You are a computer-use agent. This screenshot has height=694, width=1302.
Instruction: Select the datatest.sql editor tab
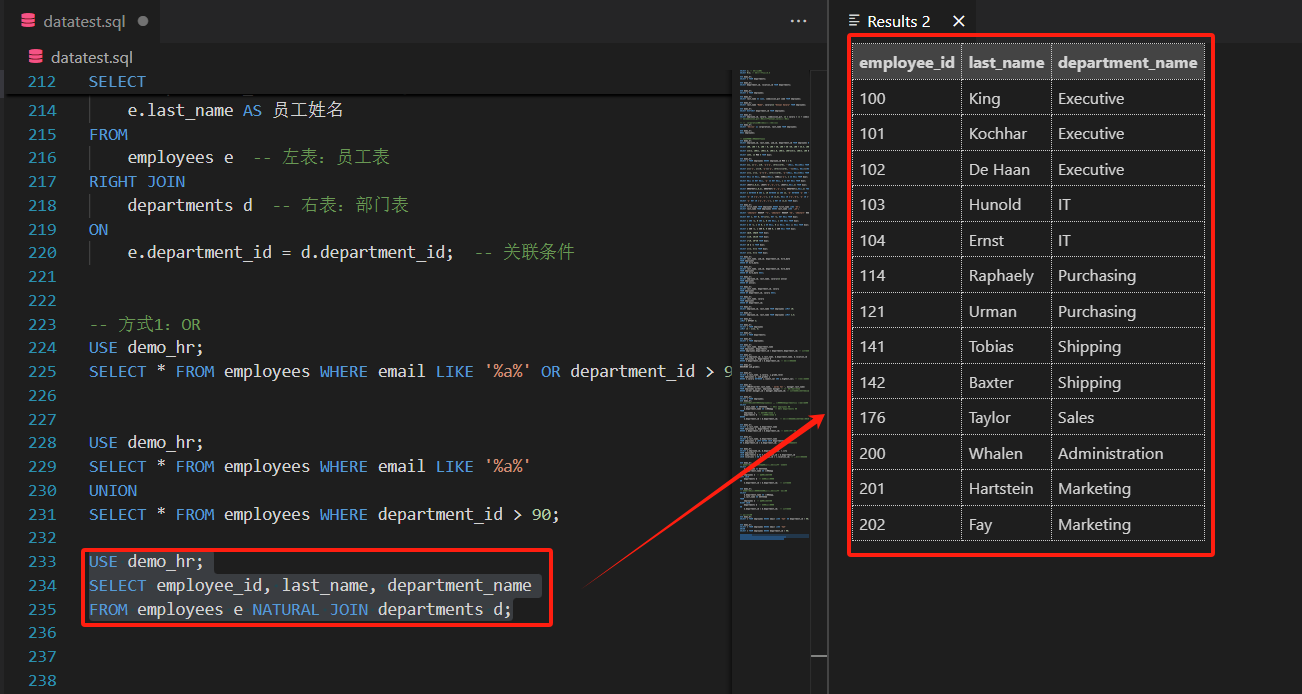84,20
